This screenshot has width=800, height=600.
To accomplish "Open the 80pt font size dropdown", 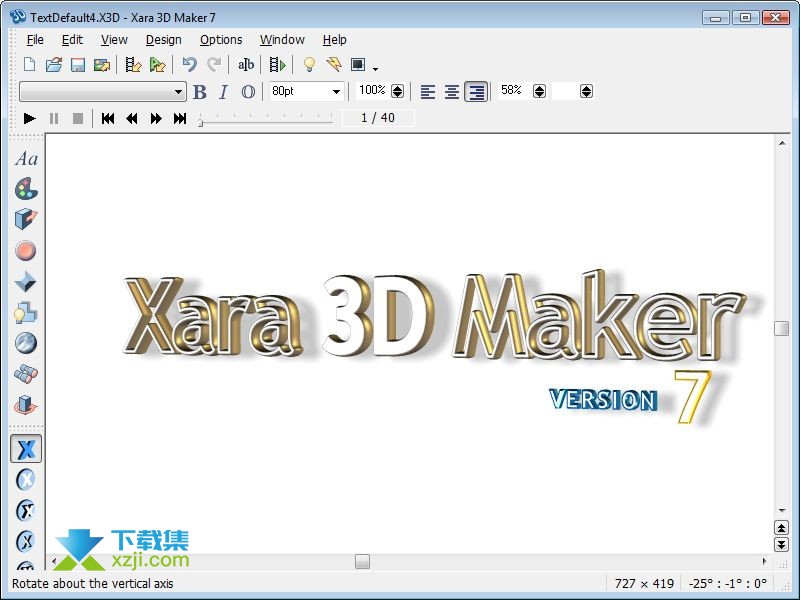I will pyautogui.click(x=336, y=92).
